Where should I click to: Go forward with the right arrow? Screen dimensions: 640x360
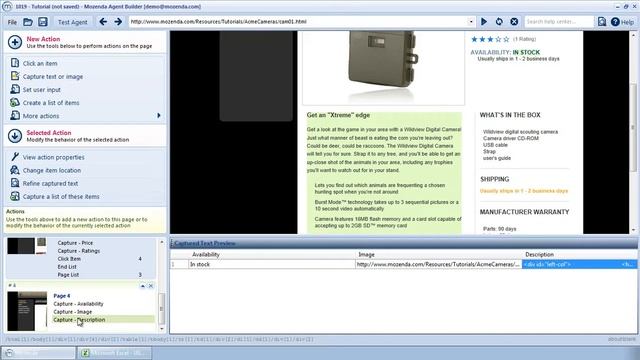[x=118, y=22]
